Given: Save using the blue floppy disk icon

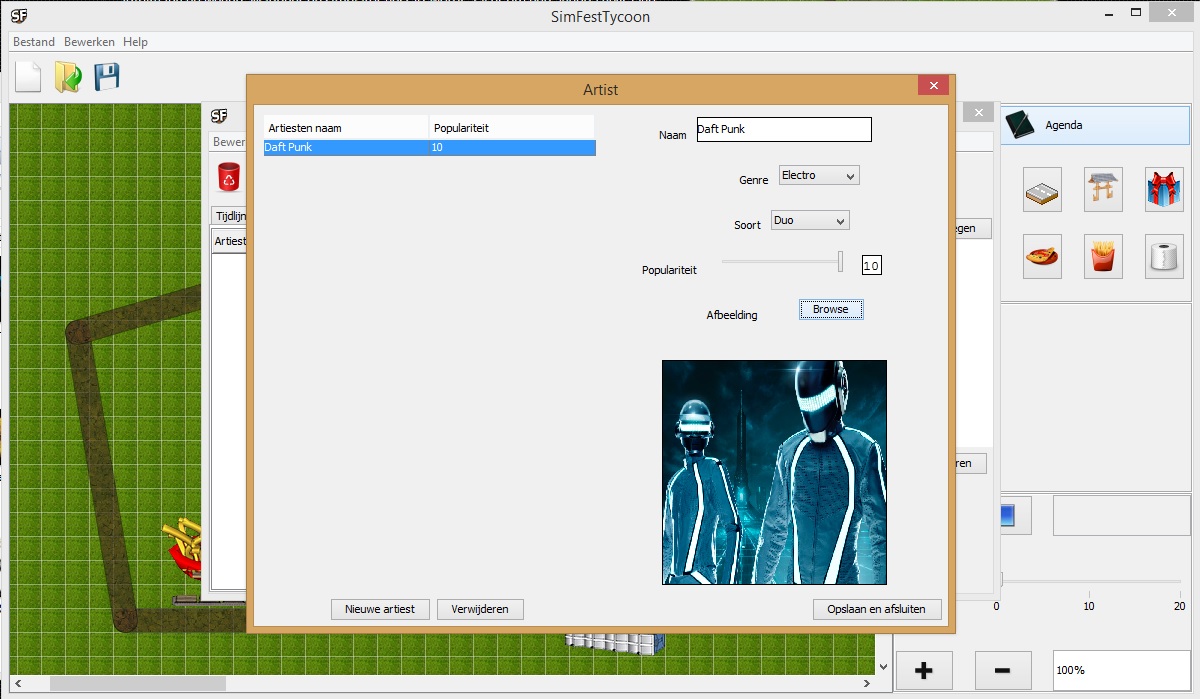Looking at the screenshot, I should click(106, 77).
